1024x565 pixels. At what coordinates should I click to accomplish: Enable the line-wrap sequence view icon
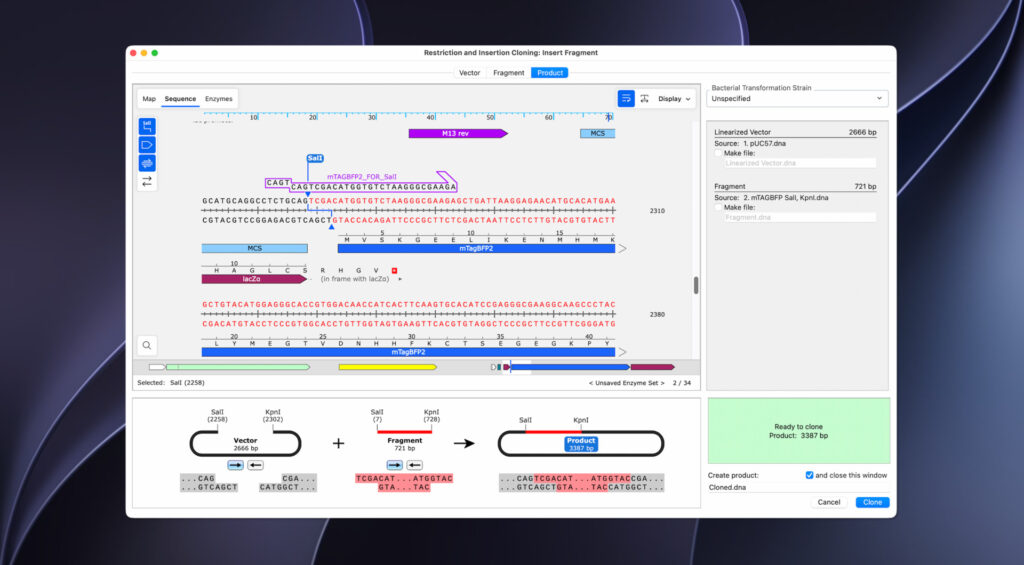coord(626,99)
